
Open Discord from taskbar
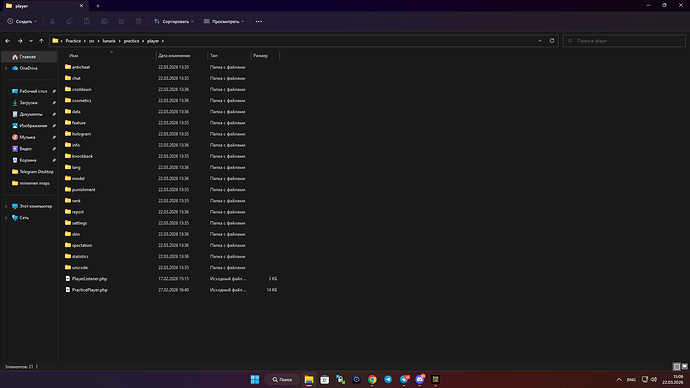pyautogui.click(x=420, y=379)
